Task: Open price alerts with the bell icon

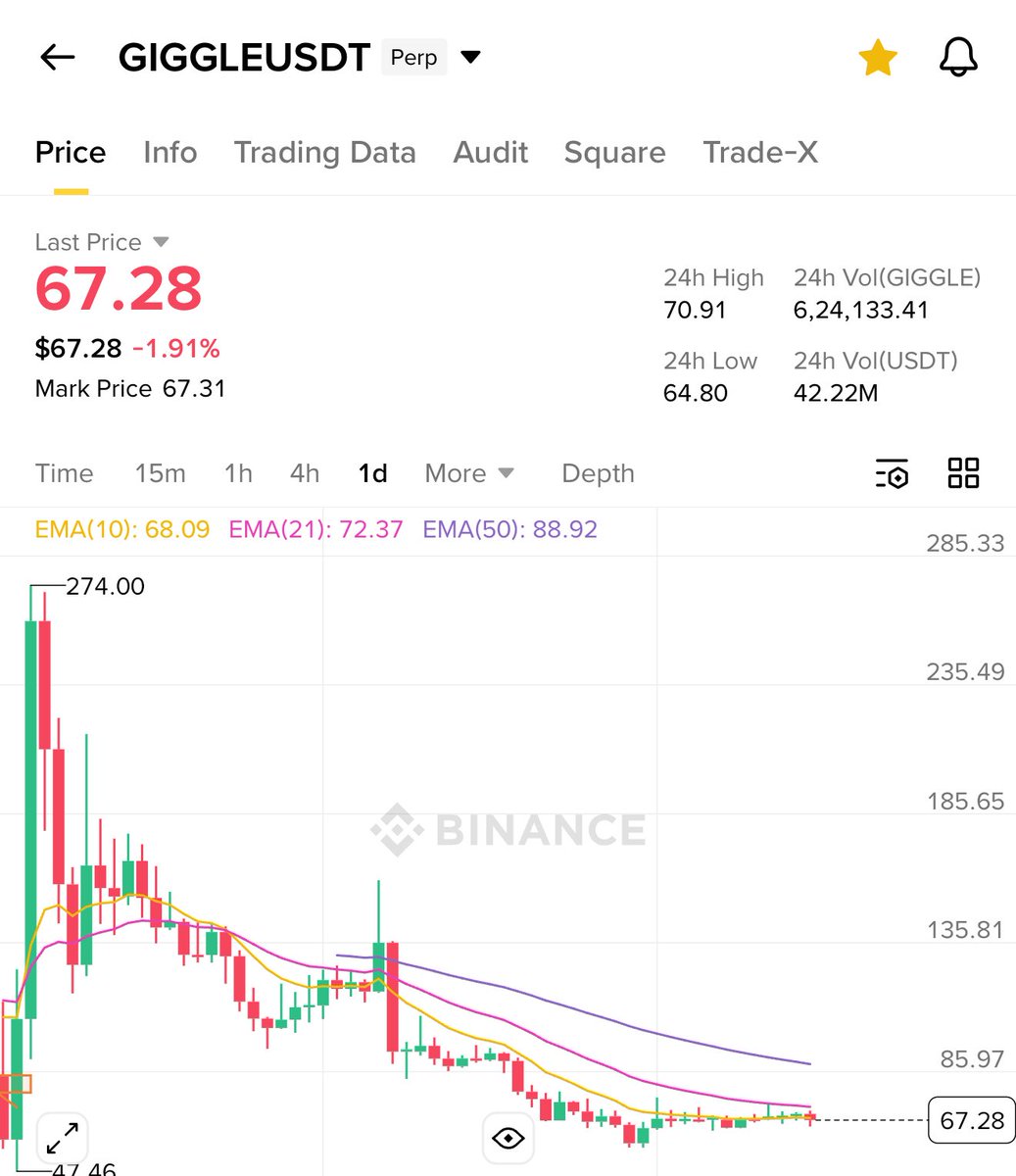Action: pyautogui.click(x=958, y=58)
